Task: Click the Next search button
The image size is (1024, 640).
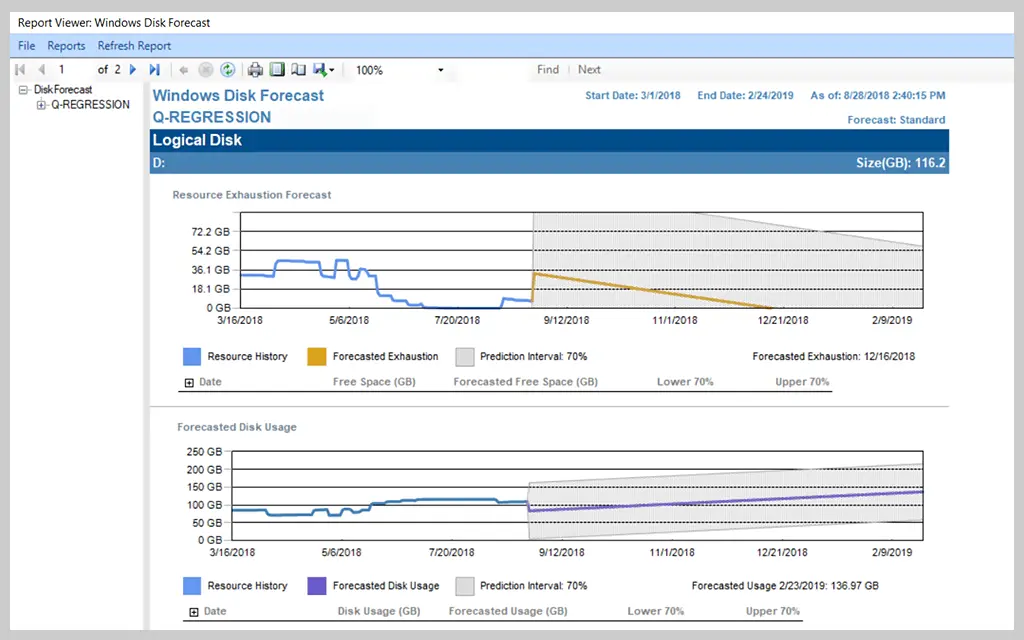Action: pyautogui.click(x=589, y=69)
